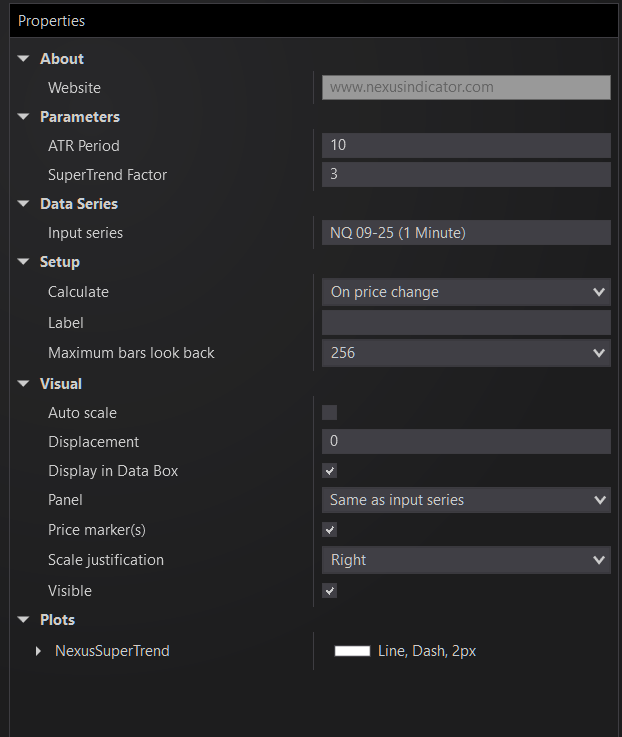This screenshot has width=622, height=737.
Task: Collapse the Parameters section
Action: tap(24, 117)
